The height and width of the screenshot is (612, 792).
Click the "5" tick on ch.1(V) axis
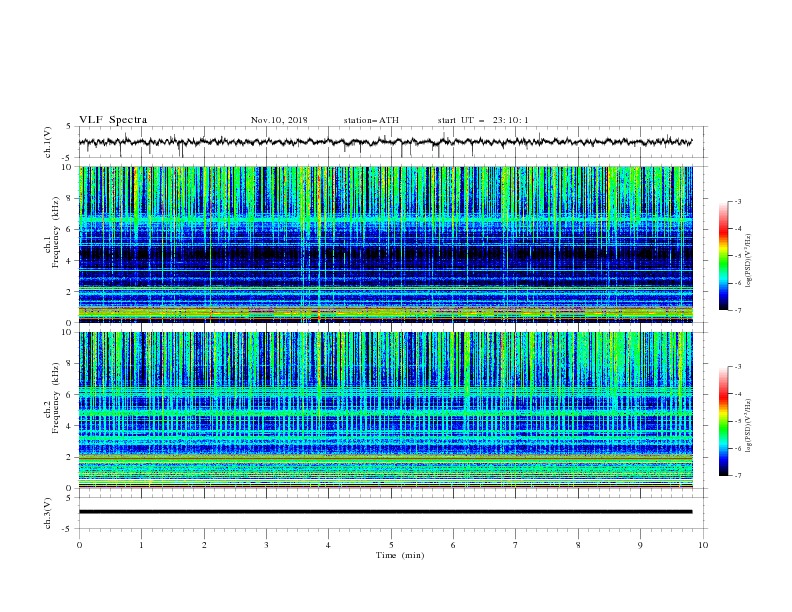click(x=69, y=126)
